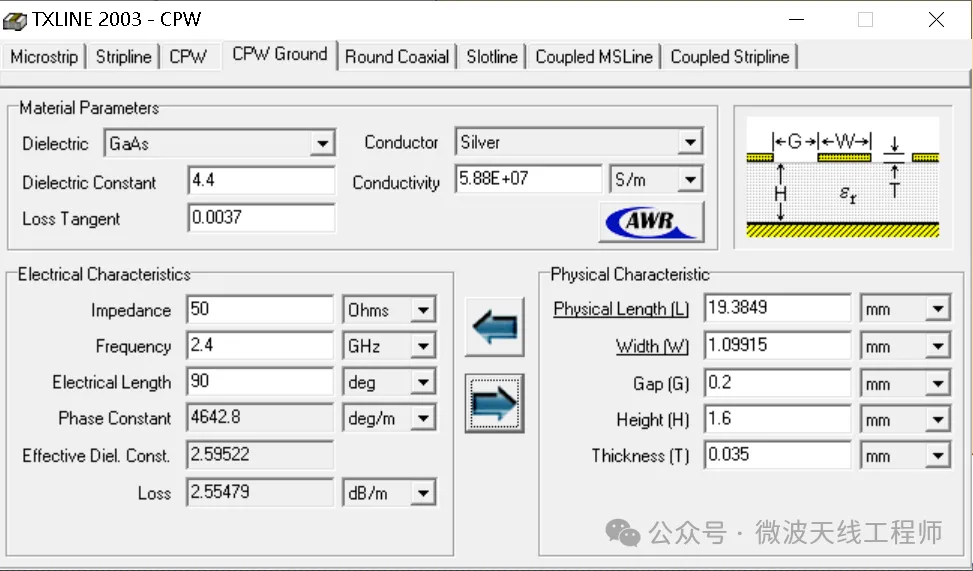Click the underlined Width (W) label
The width and height of the screenshot is (973, 571).
[x=652, y=346]
